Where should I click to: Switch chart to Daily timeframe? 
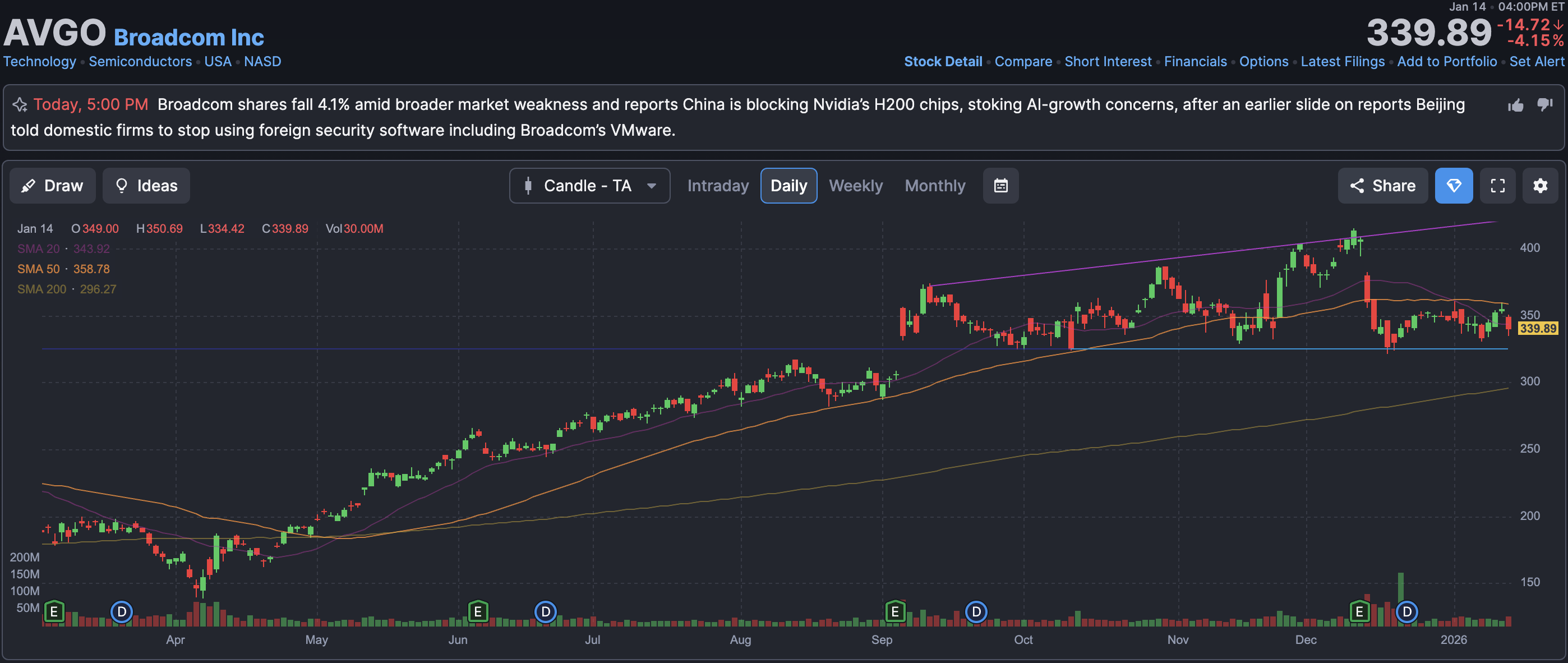(788, 186)
